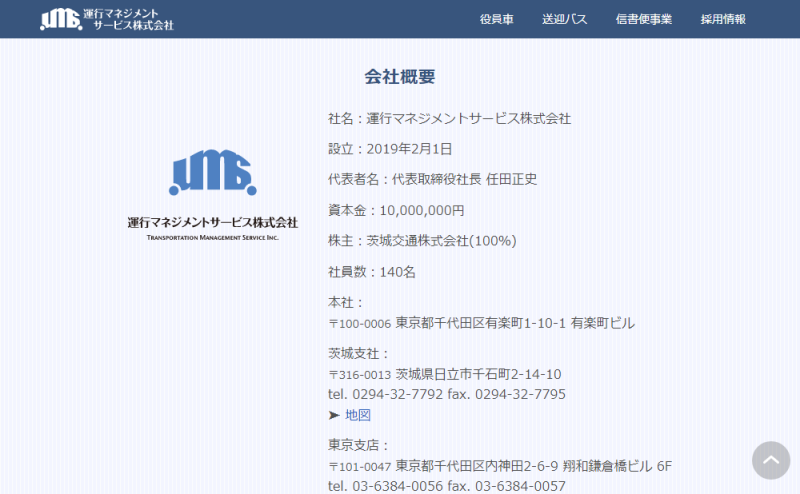Select the 設立：2019年2月1日 line
This screenshot has width=800, height=494.
tap(390, 149)
